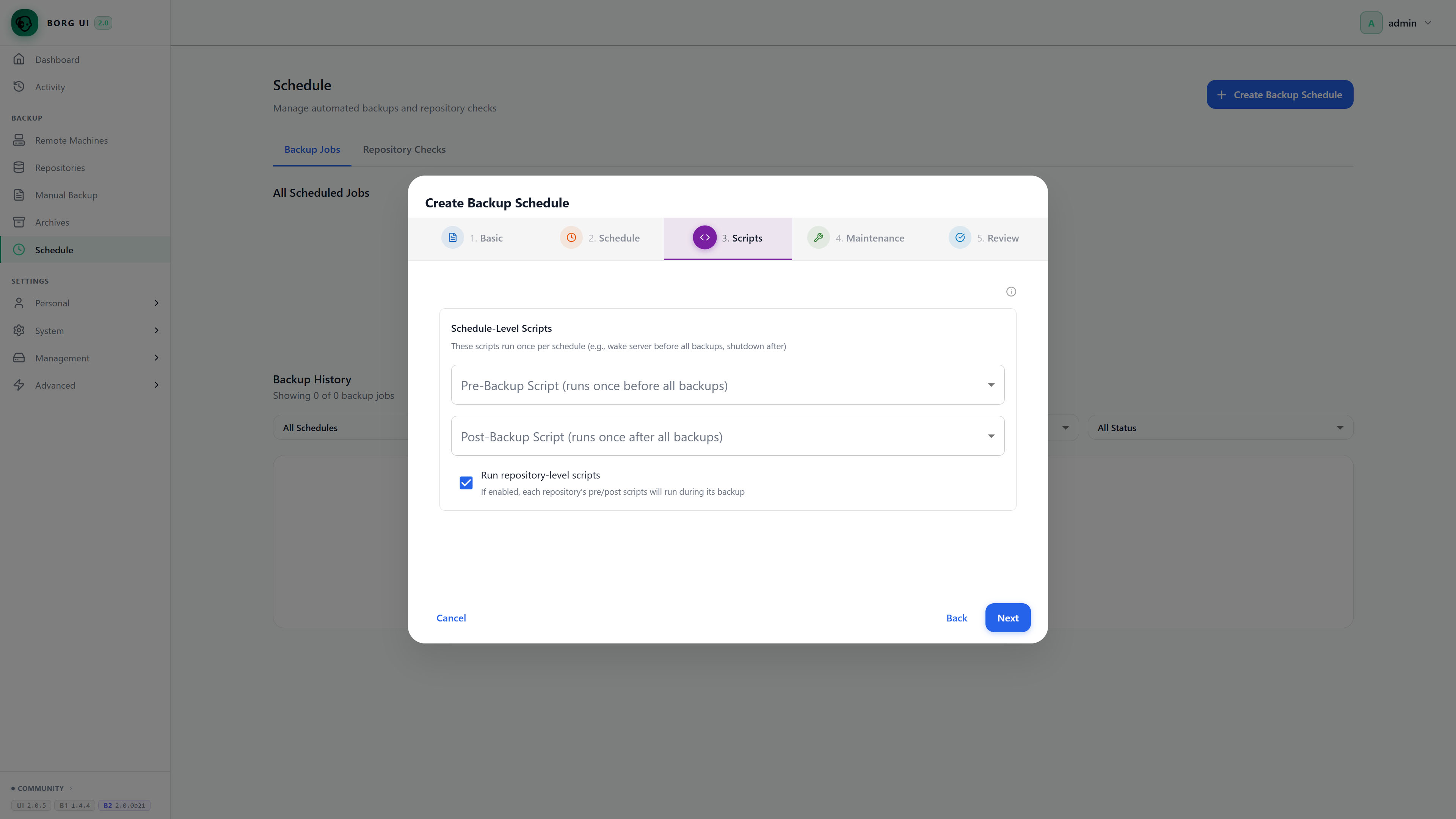Click the Cancel link in dialog
Viewport: 1456px width, 819px height.
[x=450, y=618]
